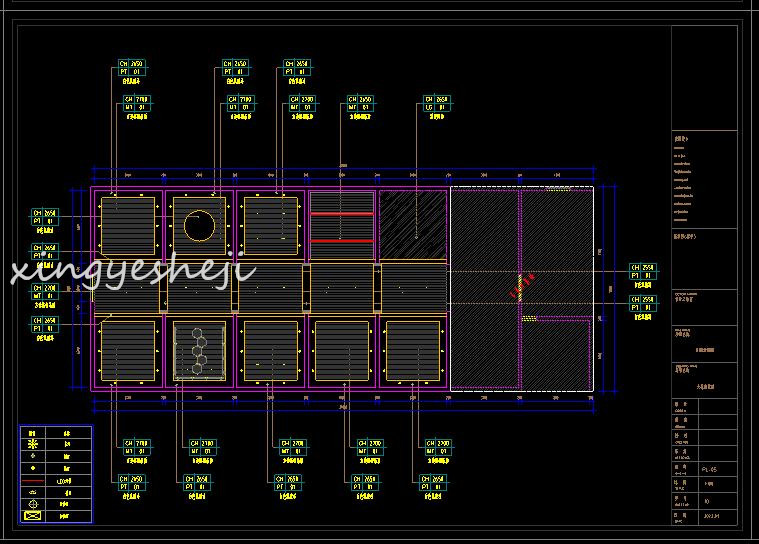The width and height of the screenshot is (759, 544).
Task: Click the xingyesheji watermark text
Action: click(132, 270)
